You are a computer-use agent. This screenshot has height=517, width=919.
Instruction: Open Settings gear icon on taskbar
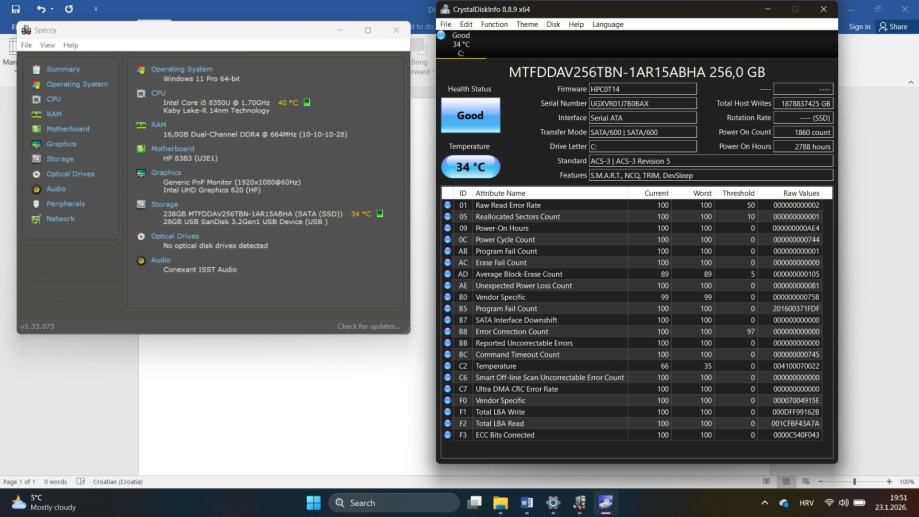(x=553, y=502)
